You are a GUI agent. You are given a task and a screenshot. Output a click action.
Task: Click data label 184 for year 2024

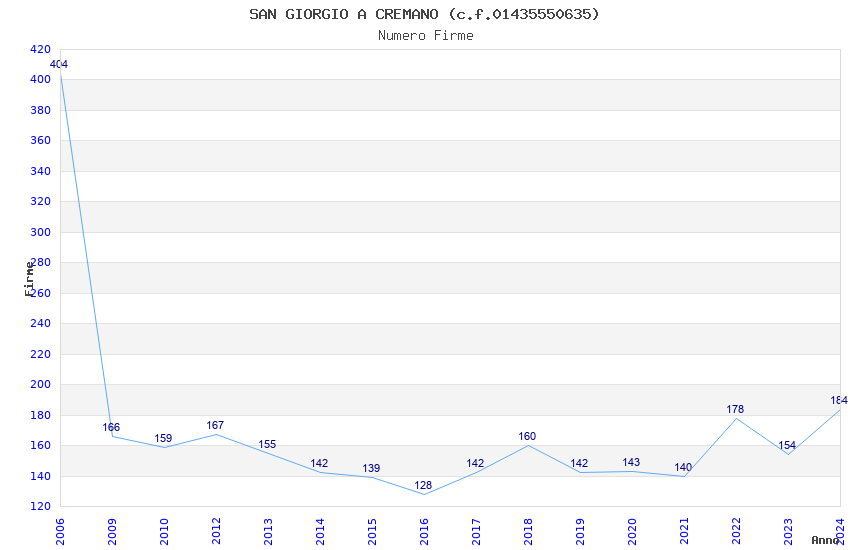pos(839,400)
